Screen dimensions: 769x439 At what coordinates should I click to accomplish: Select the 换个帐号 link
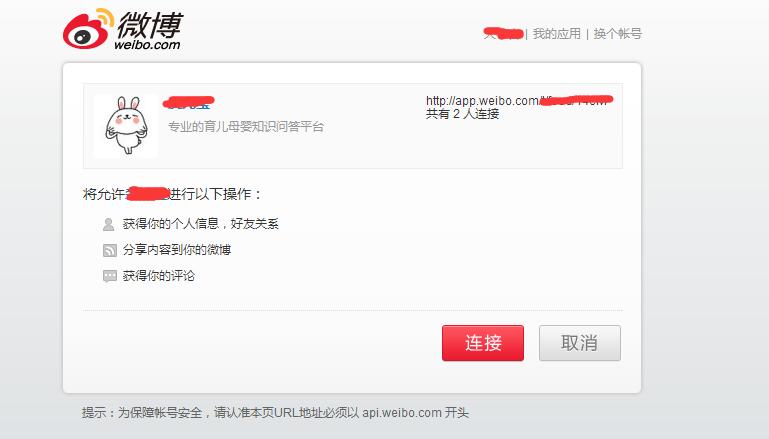tap(617, 34)
